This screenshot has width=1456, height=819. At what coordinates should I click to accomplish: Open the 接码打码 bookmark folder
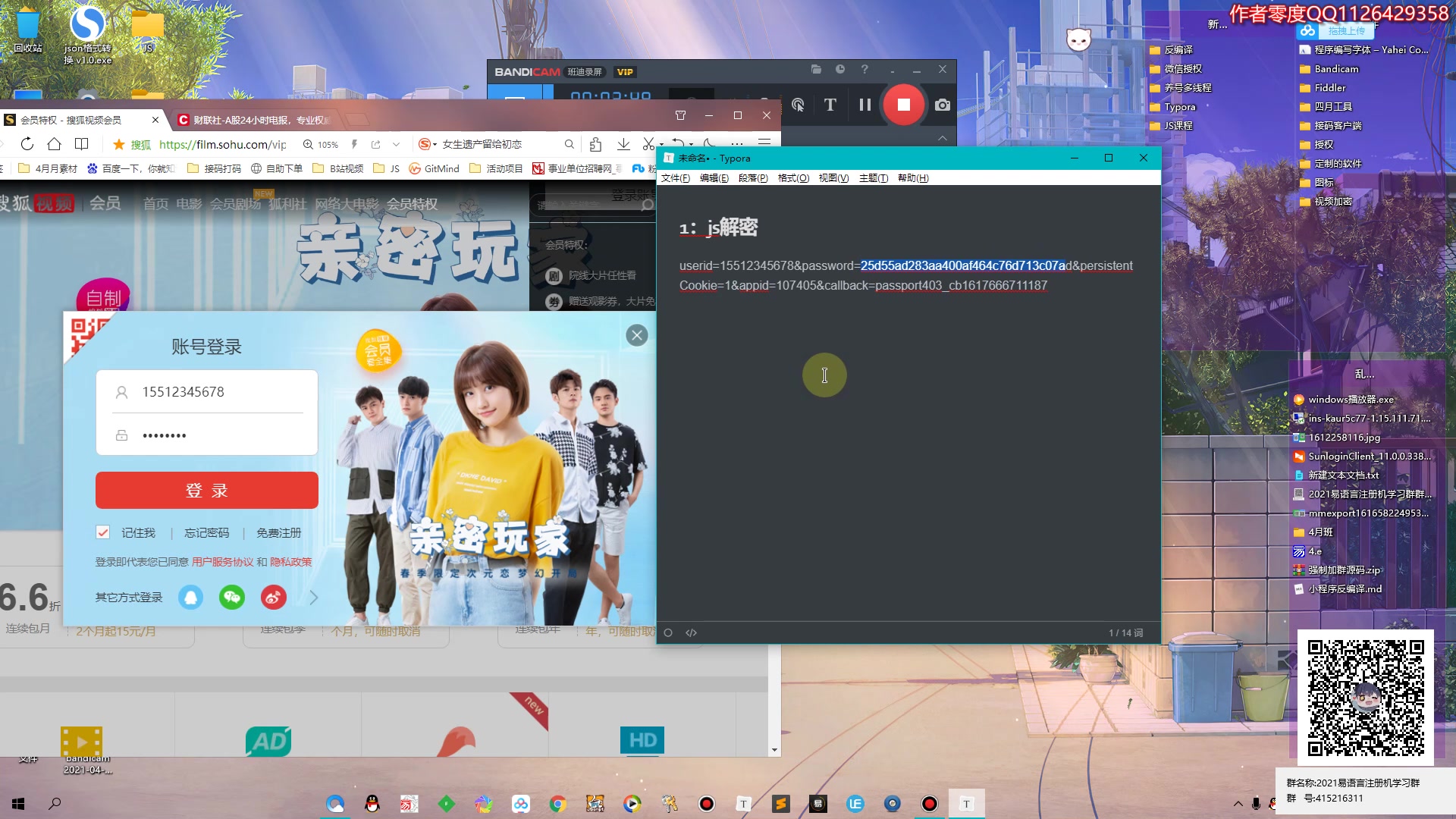[214, 168]
